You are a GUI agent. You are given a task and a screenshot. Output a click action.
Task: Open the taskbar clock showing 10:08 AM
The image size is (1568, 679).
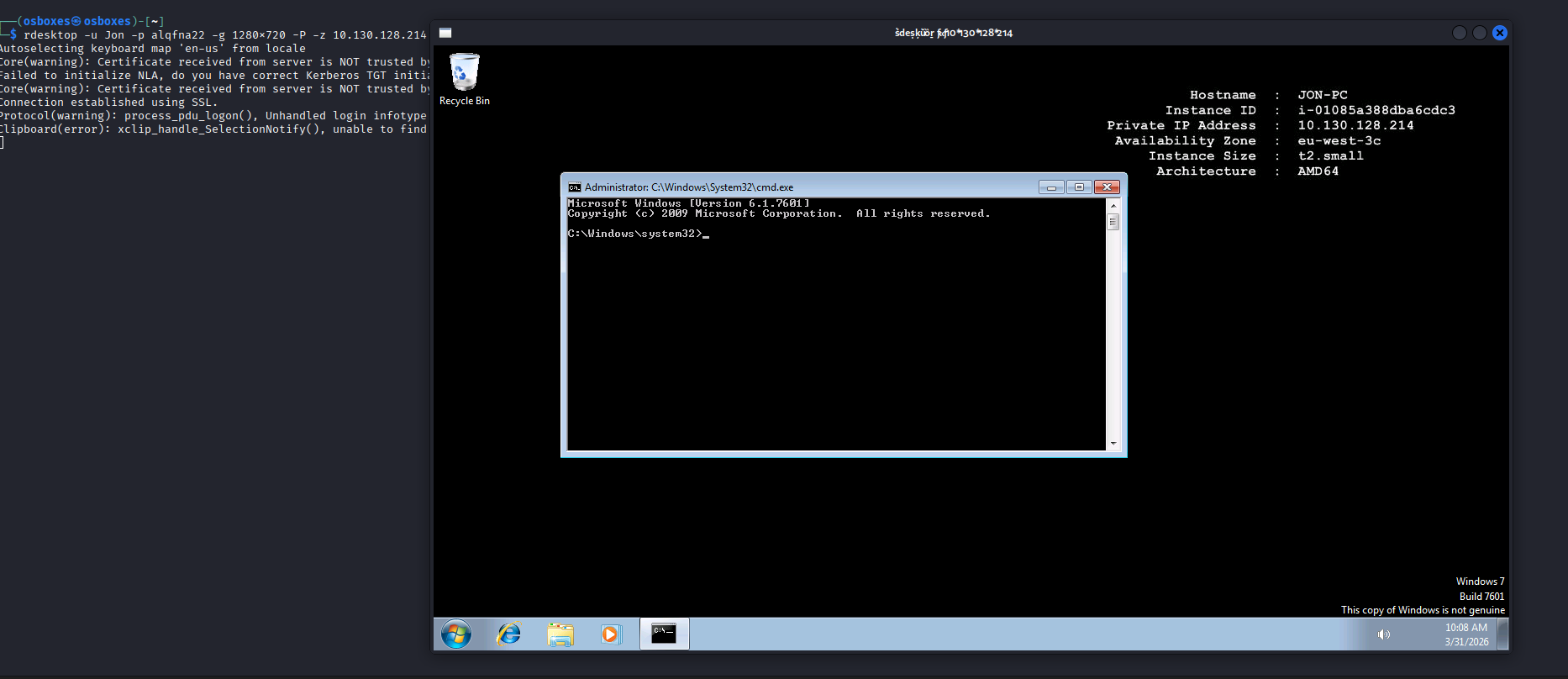(1466, 634)
